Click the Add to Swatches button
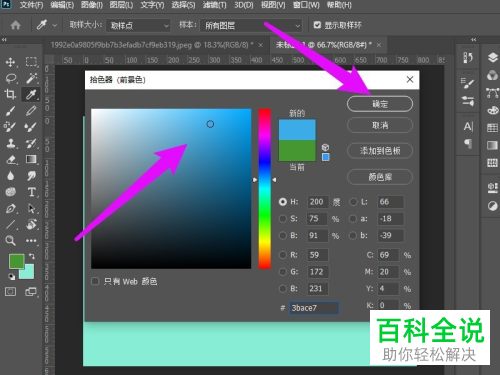This screenshot has width=500, height=375. coord(380,151)
